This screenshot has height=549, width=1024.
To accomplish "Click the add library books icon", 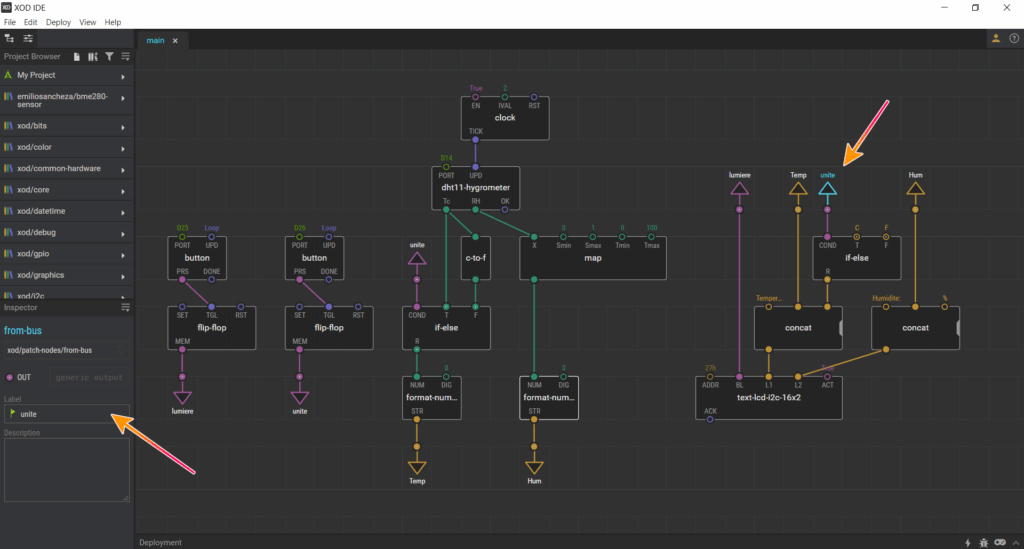I will coord(93,57).
